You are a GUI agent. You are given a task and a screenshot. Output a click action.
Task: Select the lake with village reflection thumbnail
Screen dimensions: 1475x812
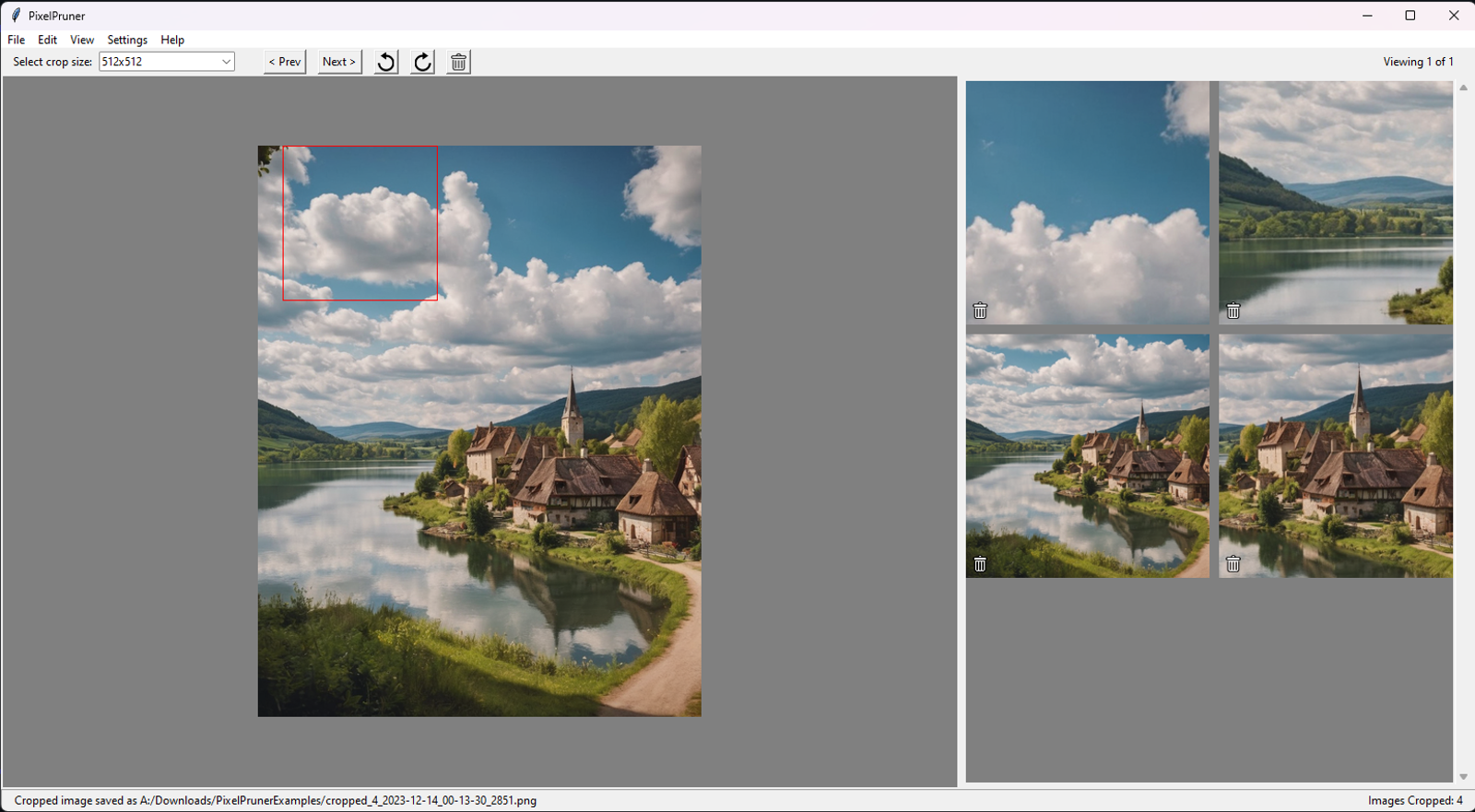coord(1088,456)
